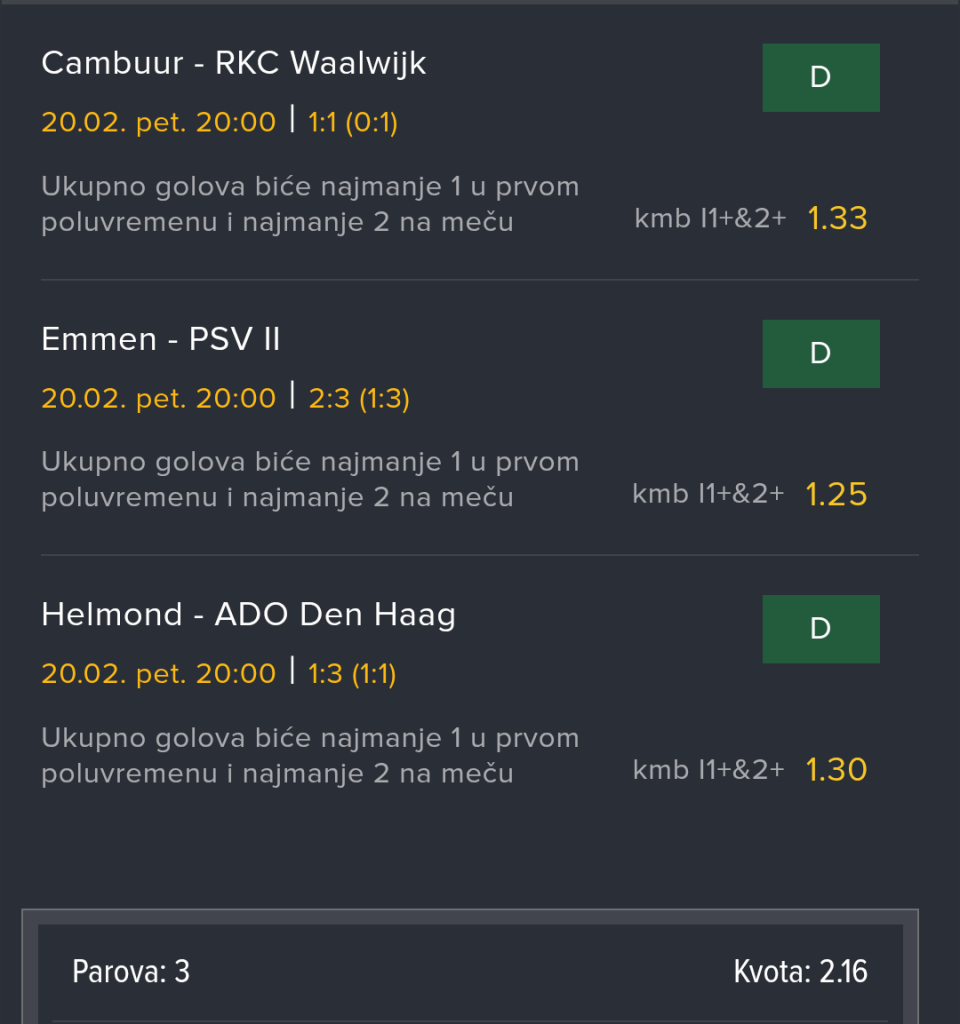Click the green D badge for Helmond match
The image size is (960, 1024).
(820, 629)
